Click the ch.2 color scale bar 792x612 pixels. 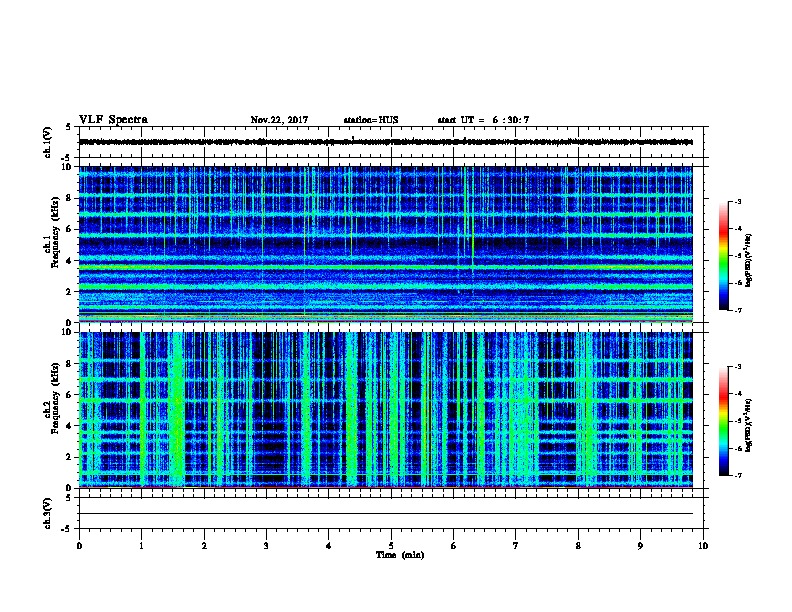[x=723, y=421]
